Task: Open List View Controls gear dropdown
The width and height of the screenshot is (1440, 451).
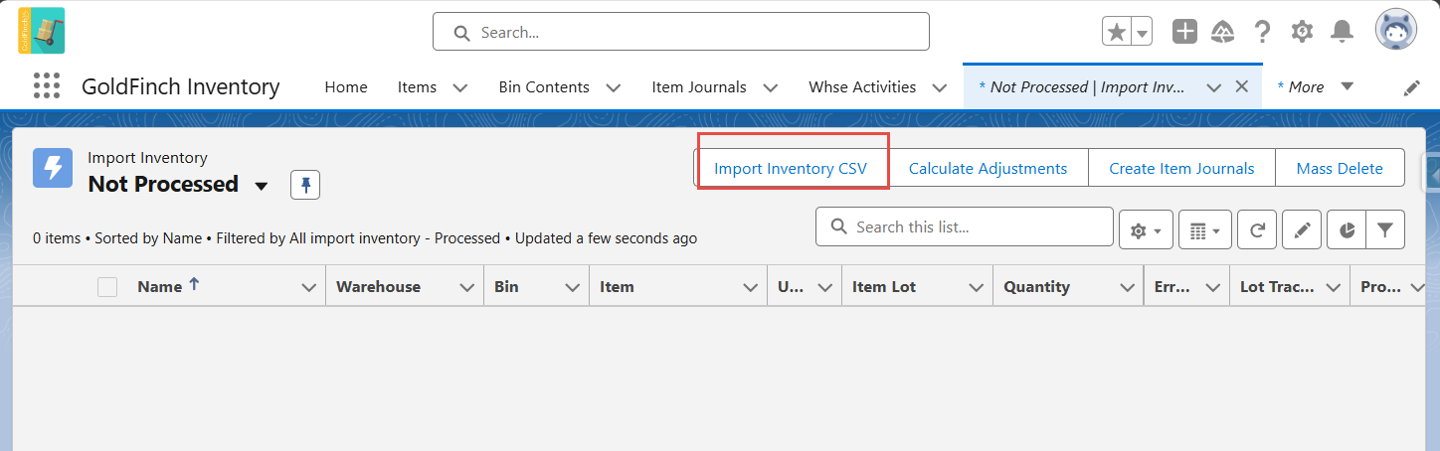Action: 1145,229
